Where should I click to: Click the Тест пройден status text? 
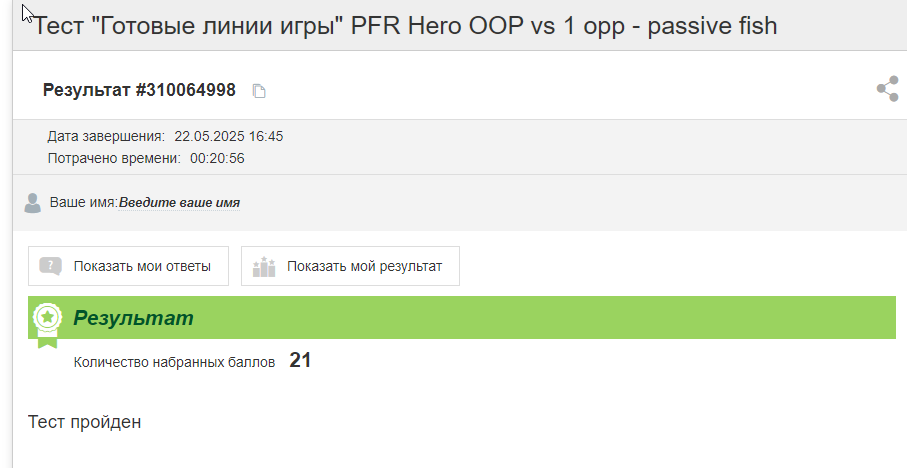pyautogui.click(x=84, y=422)
